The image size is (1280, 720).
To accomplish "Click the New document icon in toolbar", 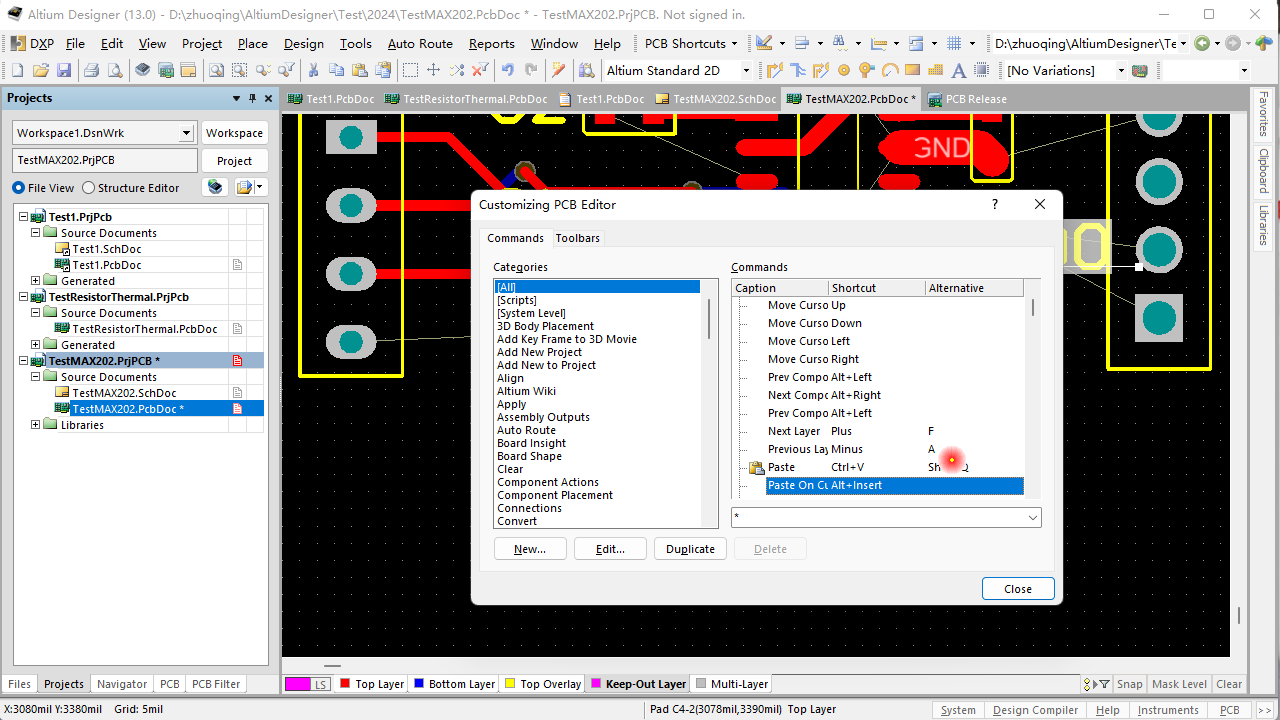I will (x=17, y=70).
